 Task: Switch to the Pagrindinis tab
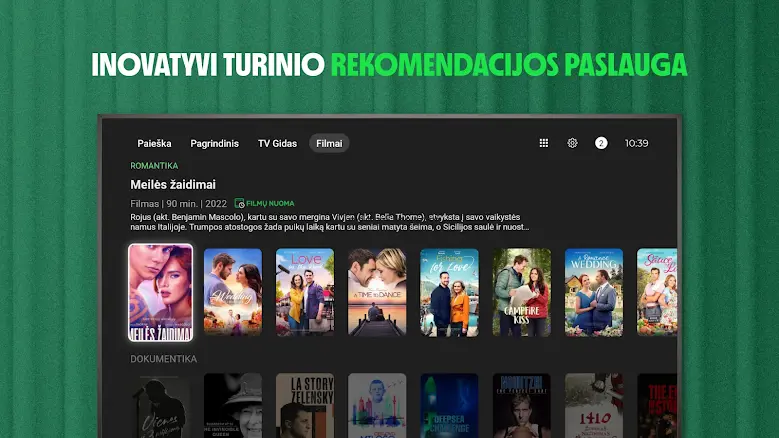point(215,144)
